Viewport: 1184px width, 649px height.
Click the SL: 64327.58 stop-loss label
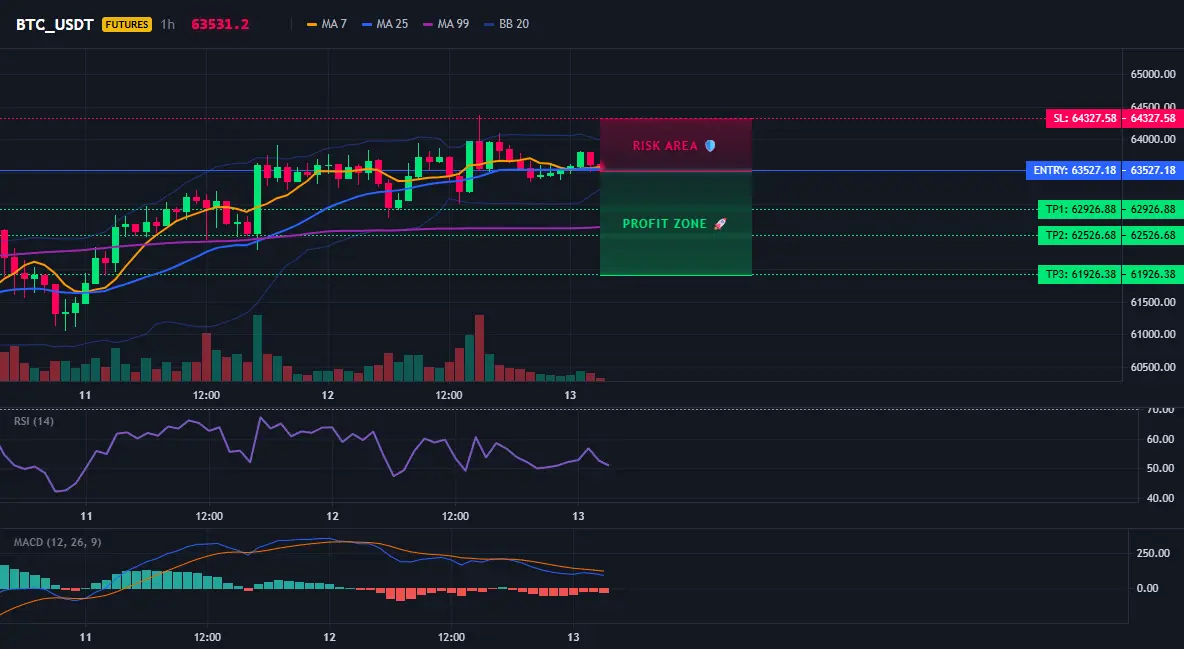1084,119
